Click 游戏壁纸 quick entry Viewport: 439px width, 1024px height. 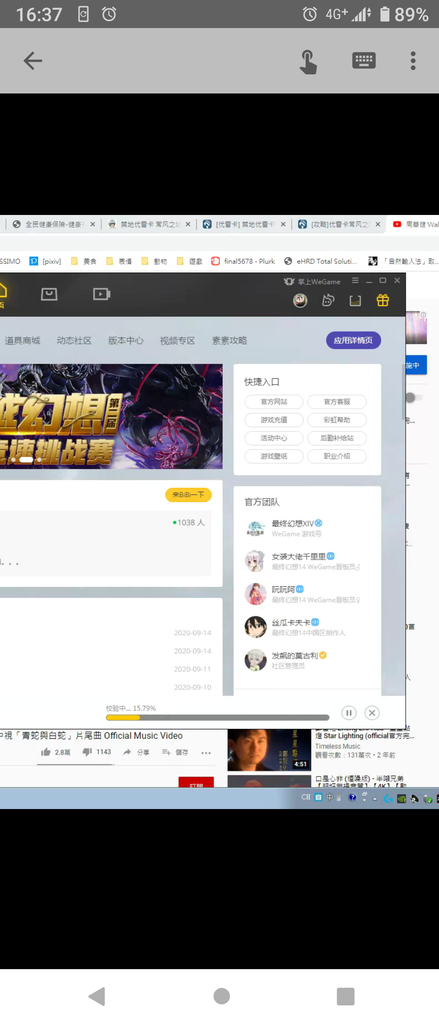(274, 456)
